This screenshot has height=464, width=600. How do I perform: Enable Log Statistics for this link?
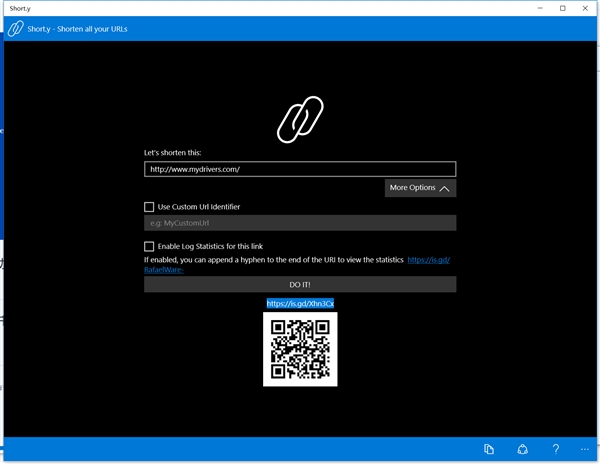[149, 246]
